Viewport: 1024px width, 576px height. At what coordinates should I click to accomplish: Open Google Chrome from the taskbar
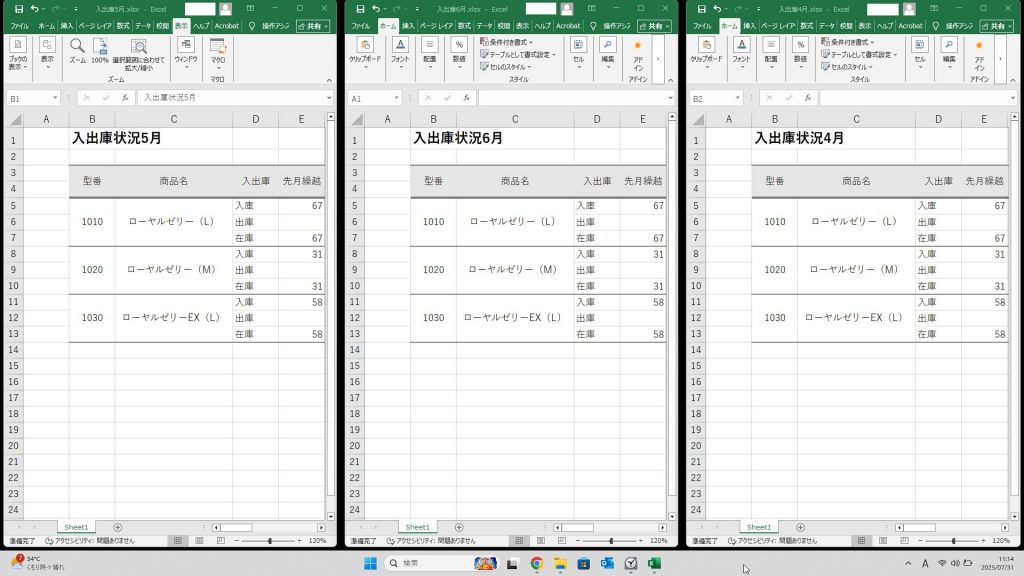(537, 564)
